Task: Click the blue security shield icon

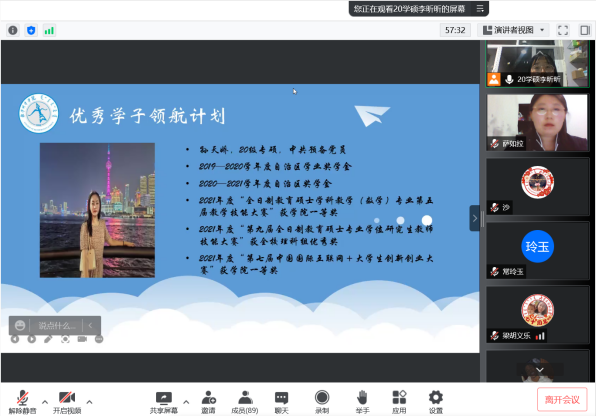Action: 31,30
